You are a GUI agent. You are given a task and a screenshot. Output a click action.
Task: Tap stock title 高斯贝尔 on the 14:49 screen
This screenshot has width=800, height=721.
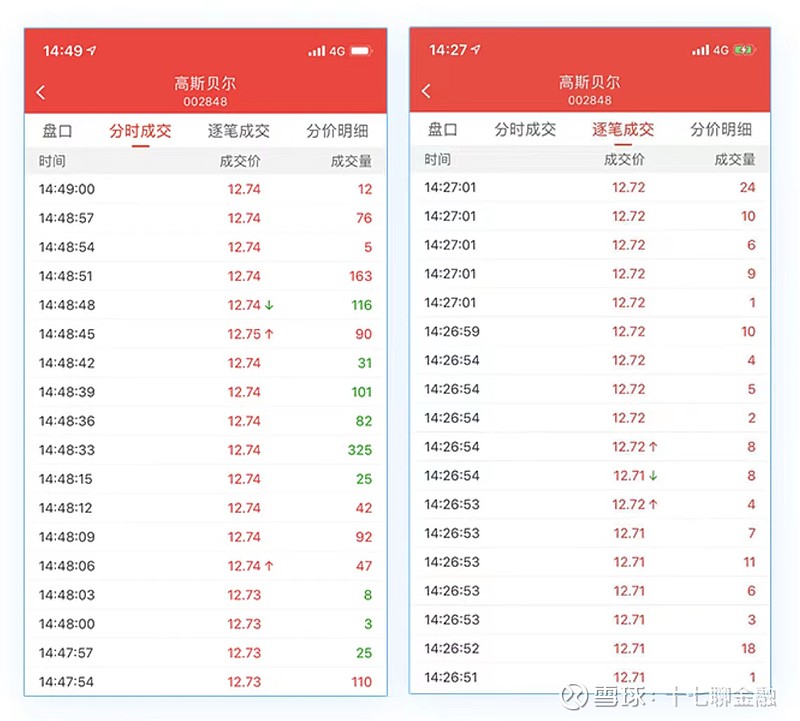coord(205,84)
